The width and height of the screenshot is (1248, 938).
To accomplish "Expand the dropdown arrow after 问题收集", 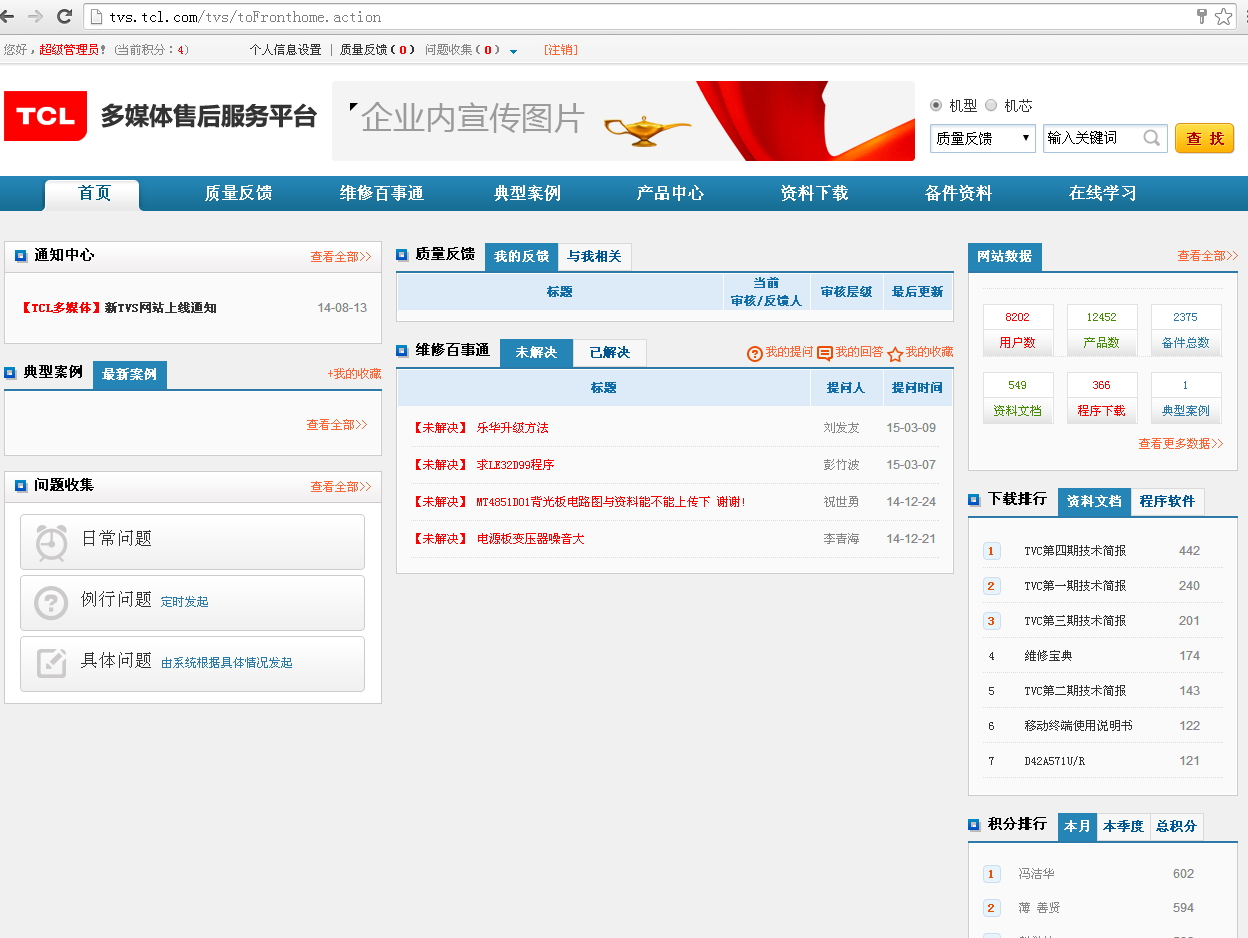I will point(513,51).
